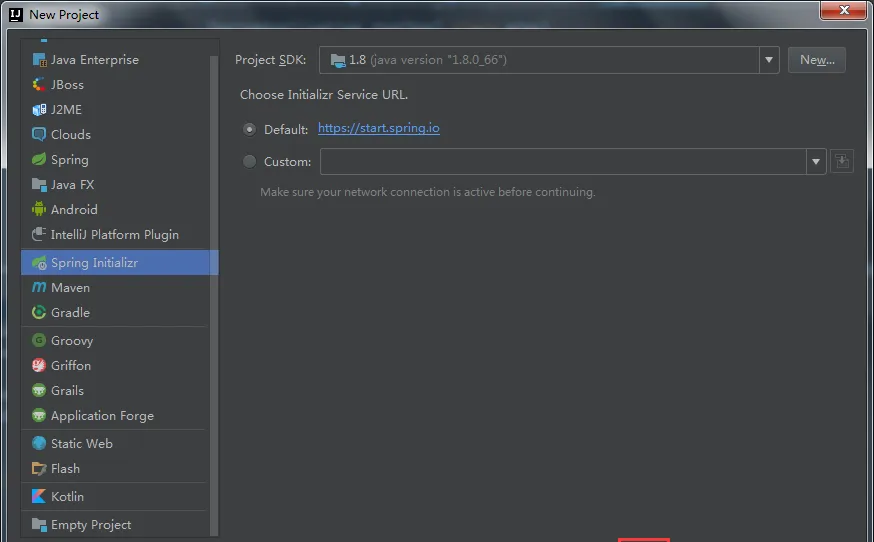
Task: Click the JBoss project type icon
Action: tap(39, 85)
